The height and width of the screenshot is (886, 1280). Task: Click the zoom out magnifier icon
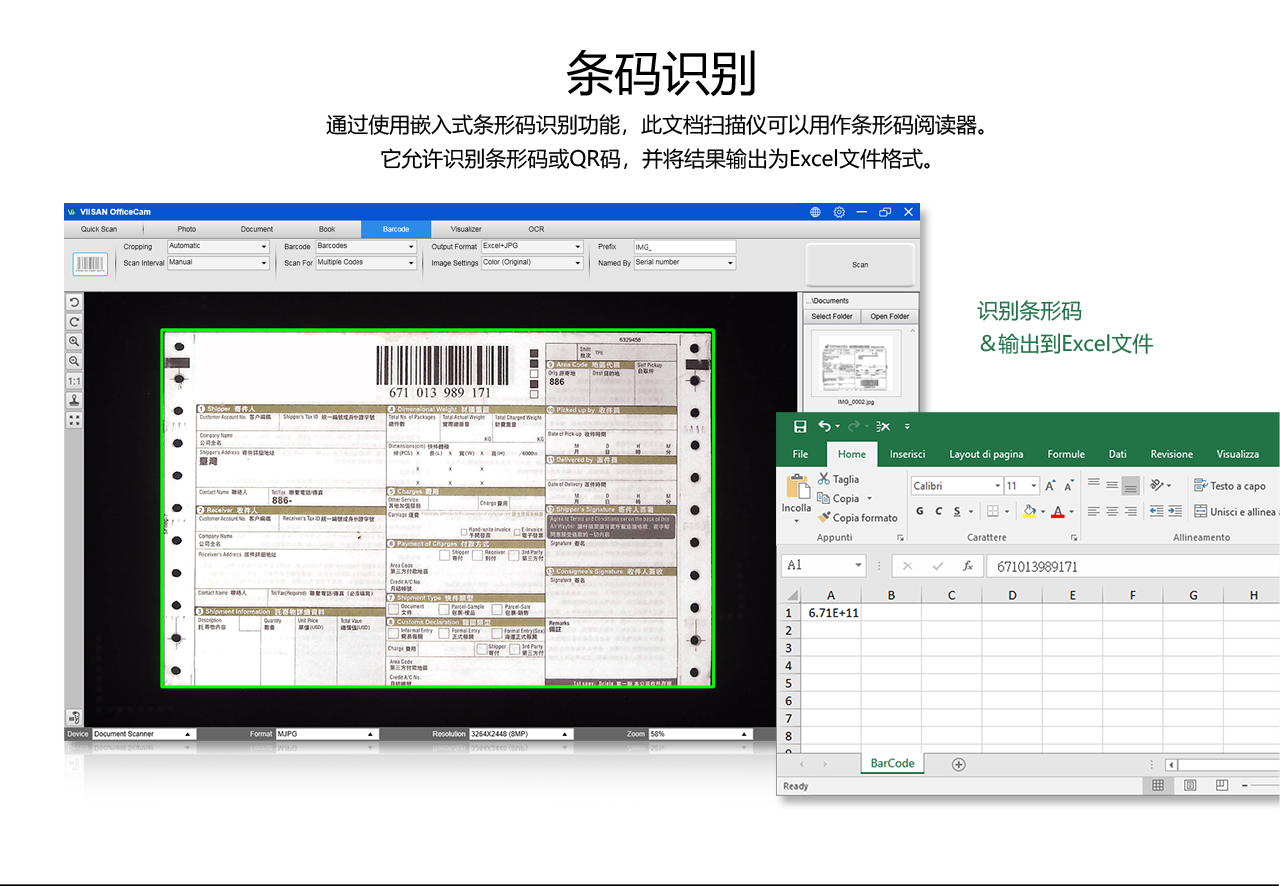[x=74, y=361]
